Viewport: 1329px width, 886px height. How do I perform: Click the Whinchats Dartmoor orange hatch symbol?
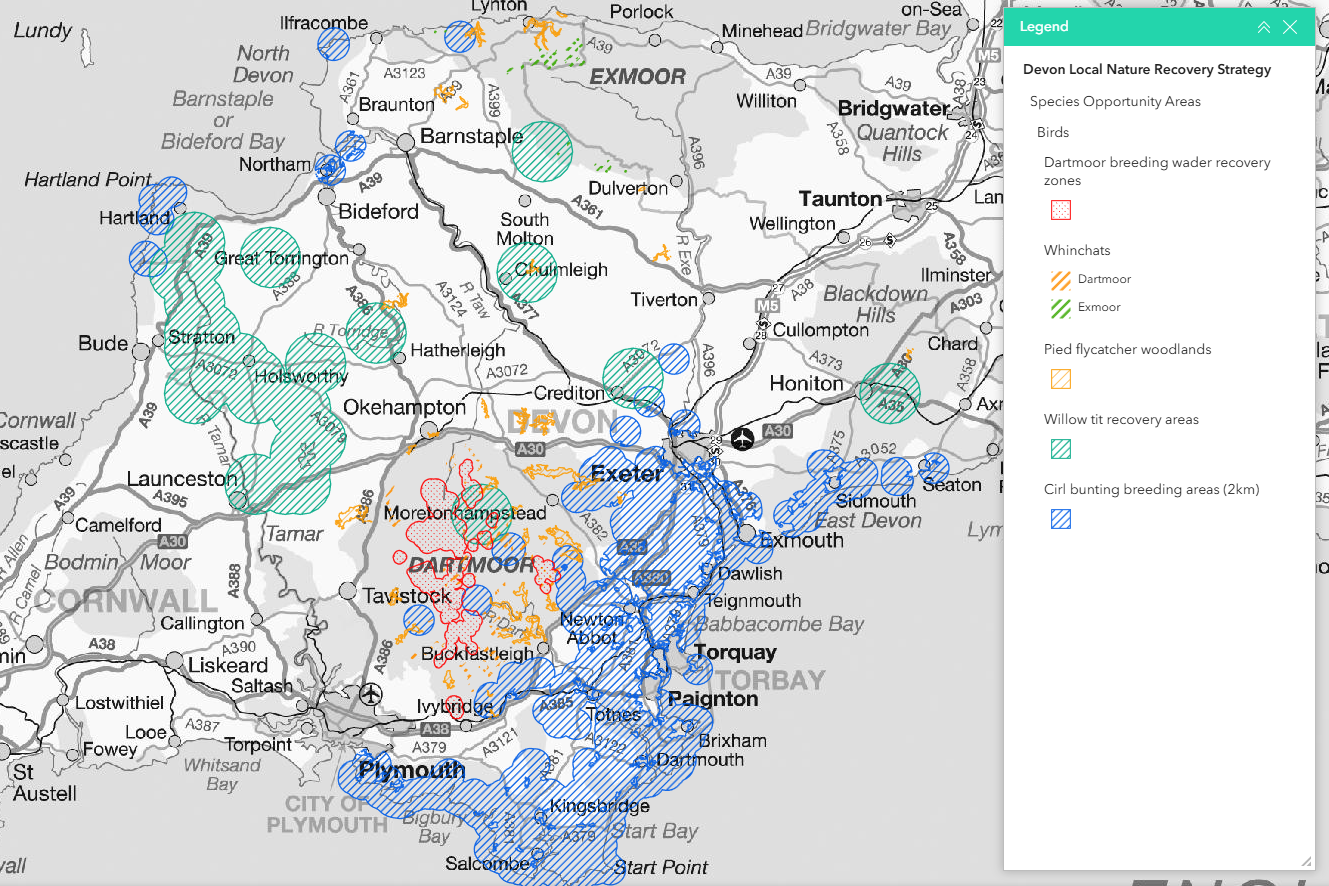[x=1060, y=280]
